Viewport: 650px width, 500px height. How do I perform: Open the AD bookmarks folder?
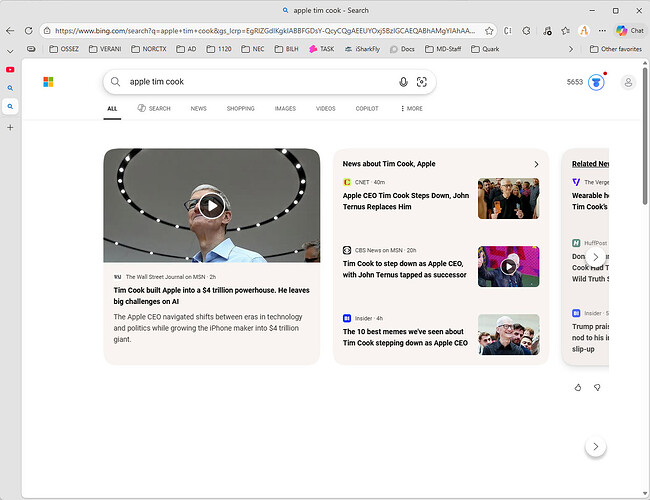coord(186,49)
